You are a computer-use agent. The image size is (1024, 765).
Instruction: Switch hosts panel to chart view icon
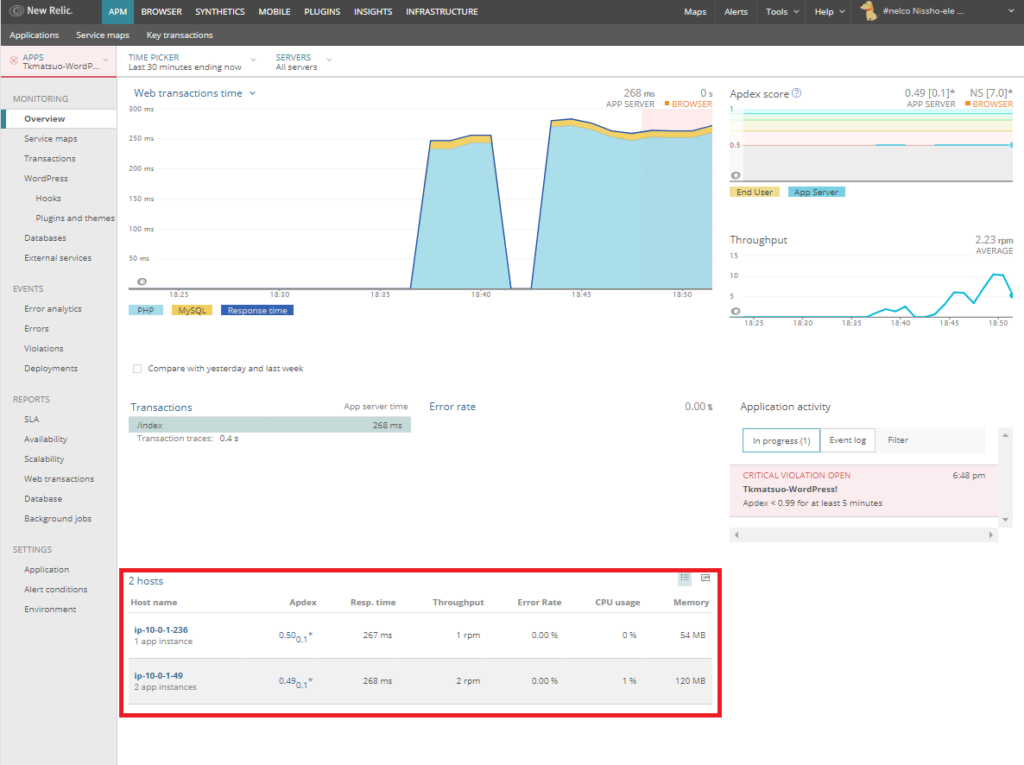pyautogui.click(x=705, y=578)
